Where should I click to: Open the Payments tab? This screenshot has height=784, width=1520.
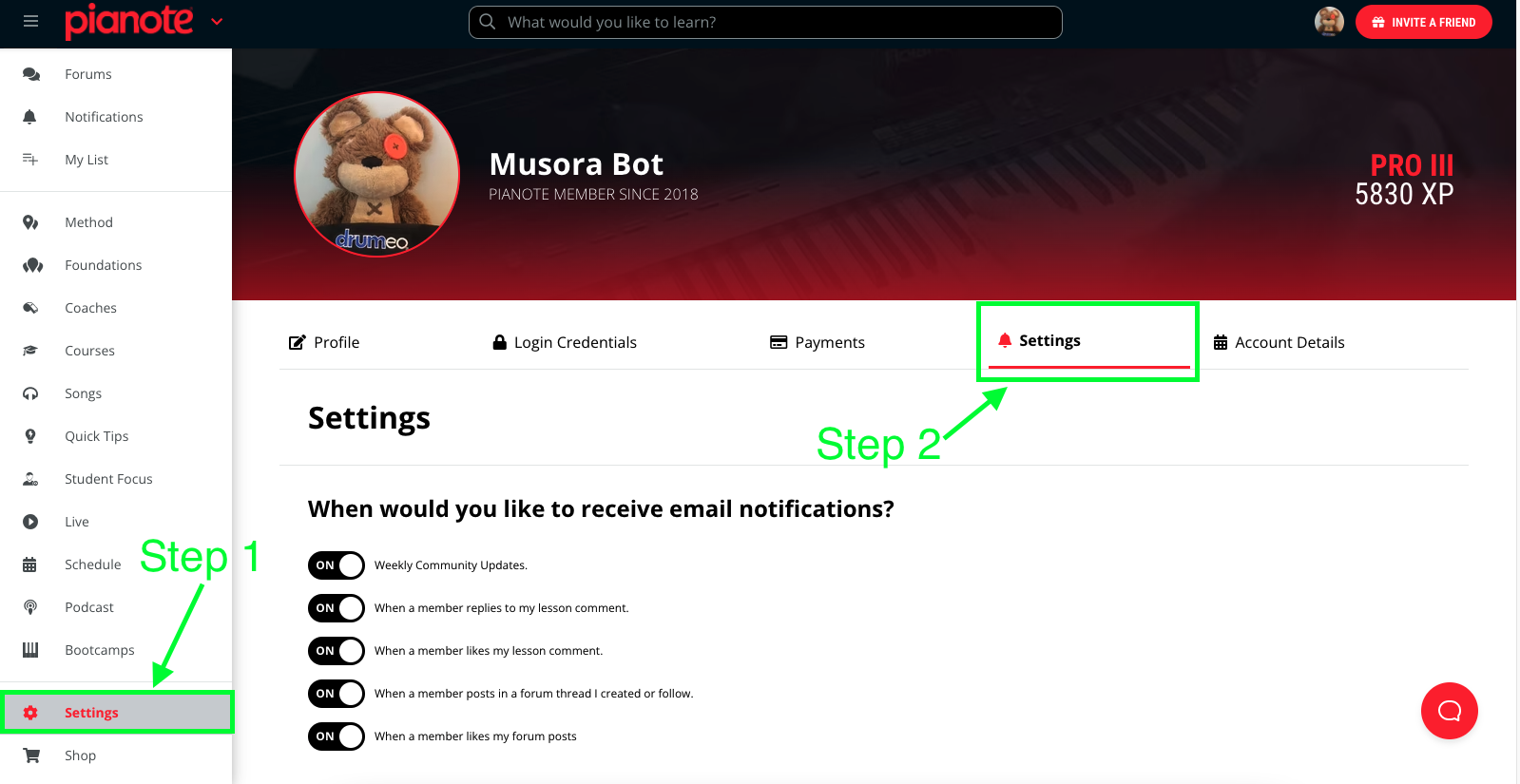click(x=818, y=342)
